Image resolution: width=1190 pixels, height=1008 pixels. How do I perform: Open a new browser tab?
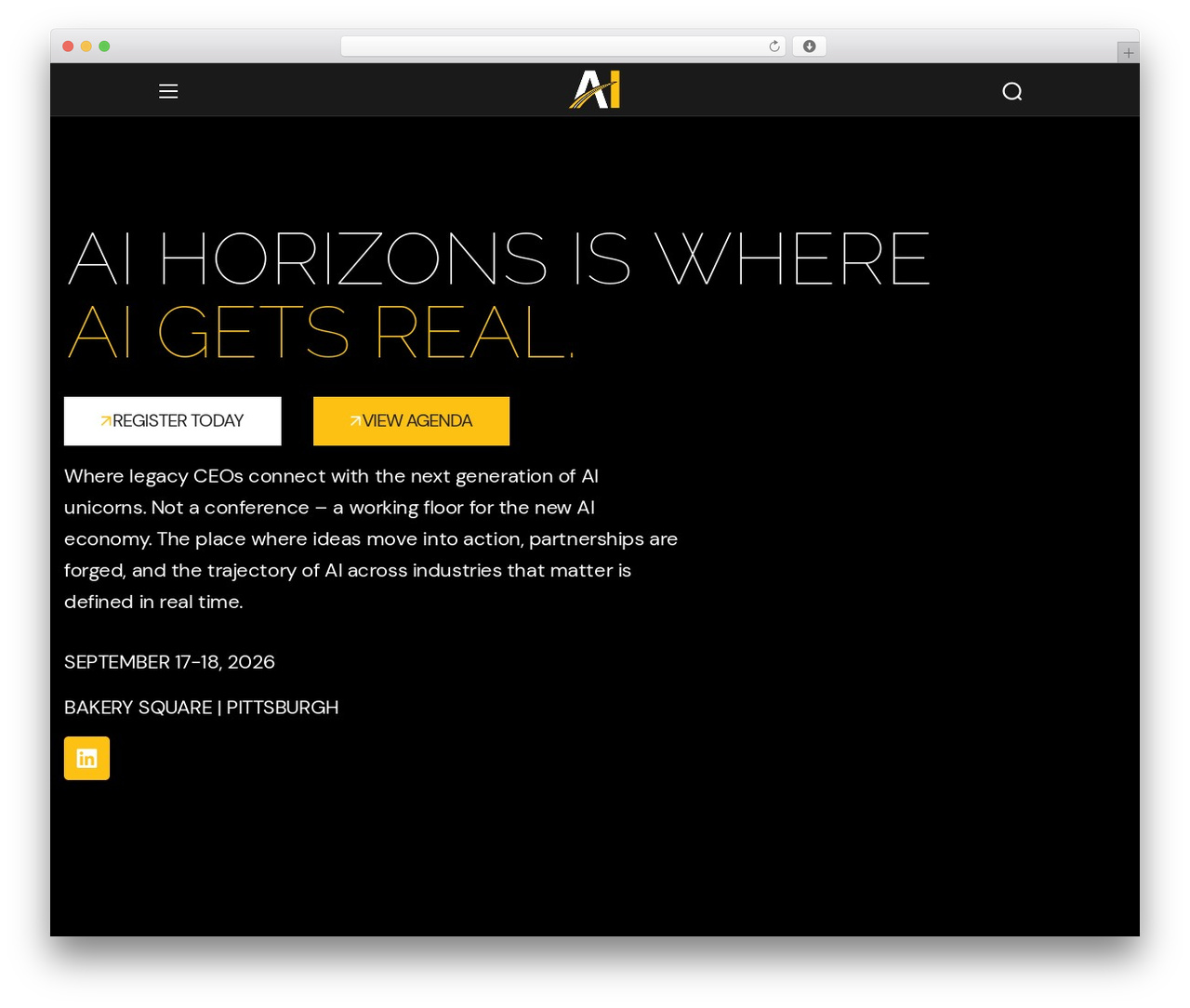pos(1128,53)
